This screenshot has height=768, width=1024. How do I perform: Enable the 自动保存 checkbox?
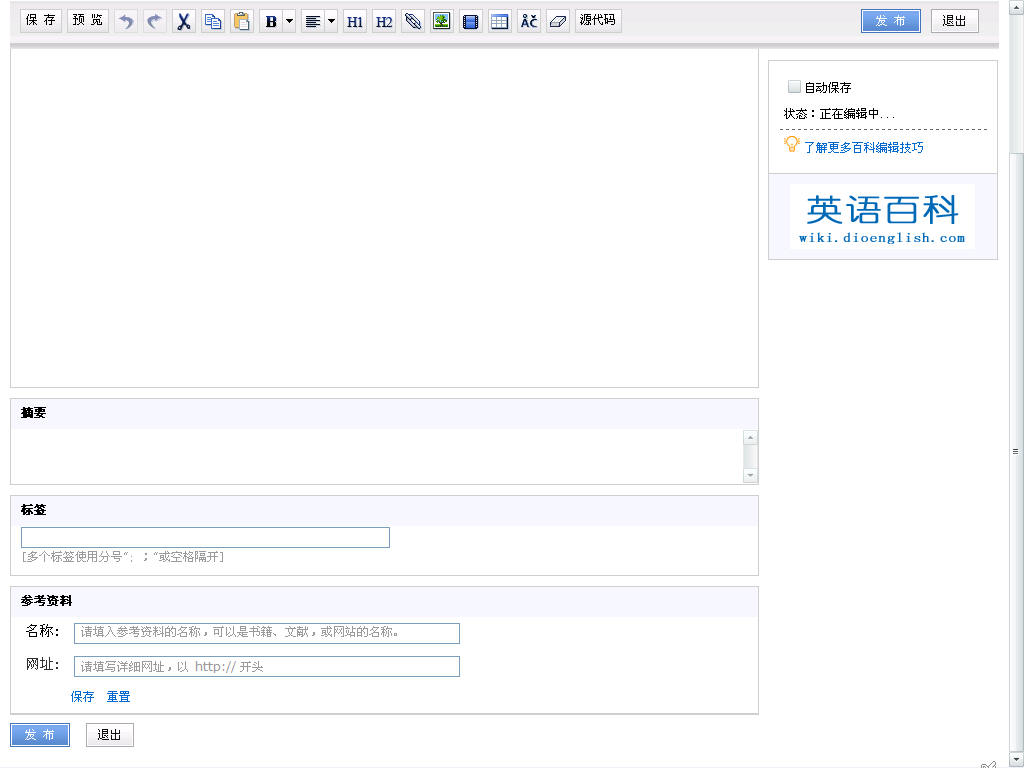794,87
